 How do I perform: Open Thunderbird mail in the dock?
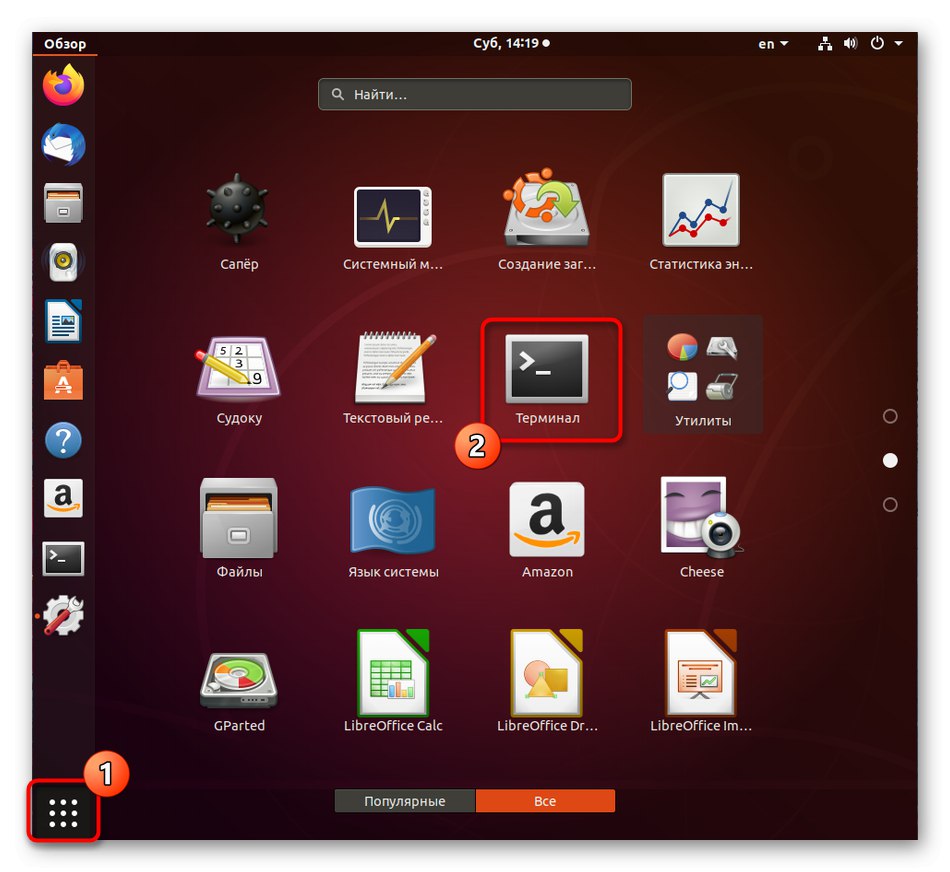63,144
